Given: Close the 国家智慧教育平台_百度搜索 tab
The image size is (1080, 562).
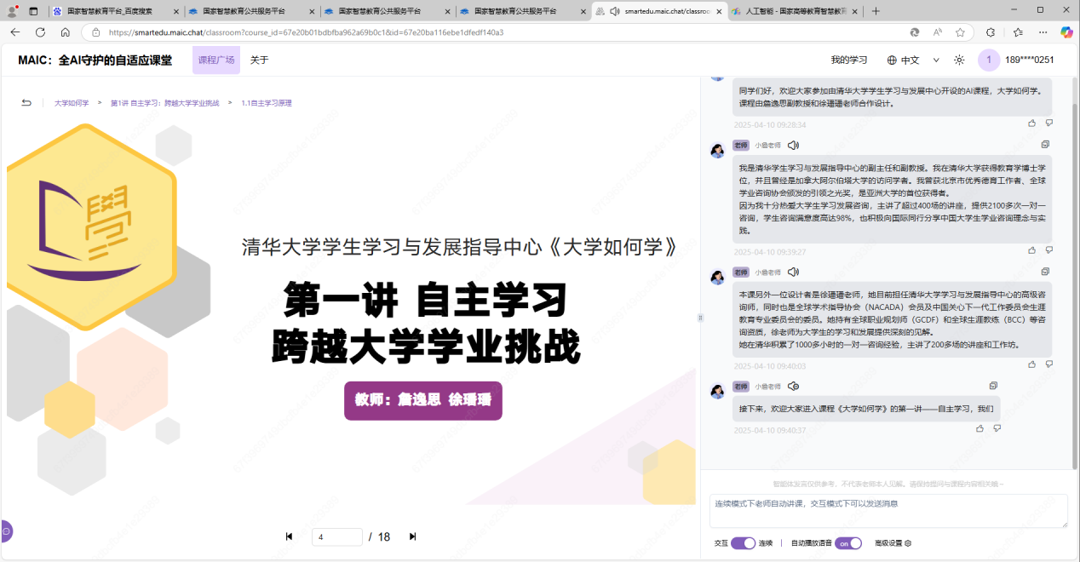Looking at the screenshot, I should coord(176,12).
